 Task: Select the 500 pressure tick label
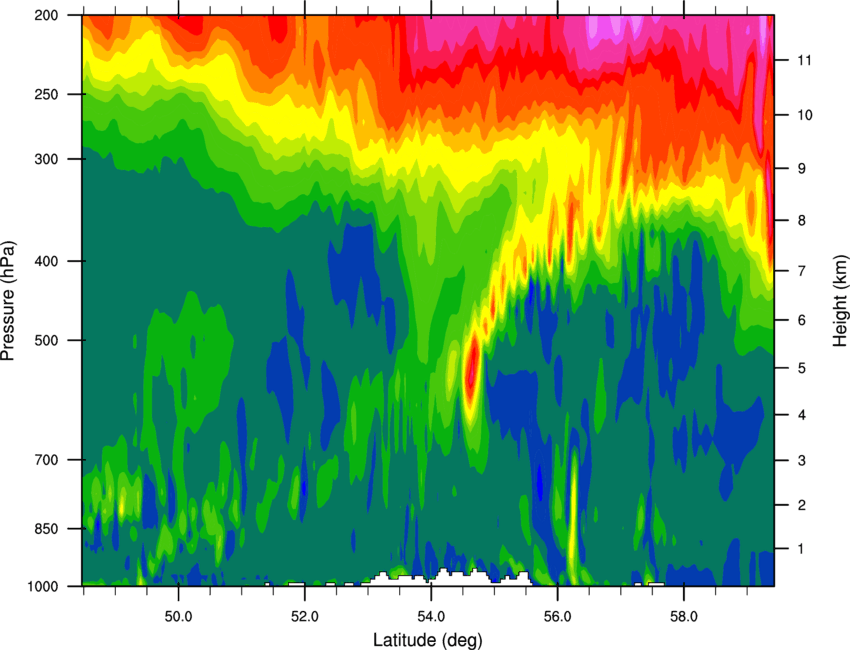pos(47,340)
